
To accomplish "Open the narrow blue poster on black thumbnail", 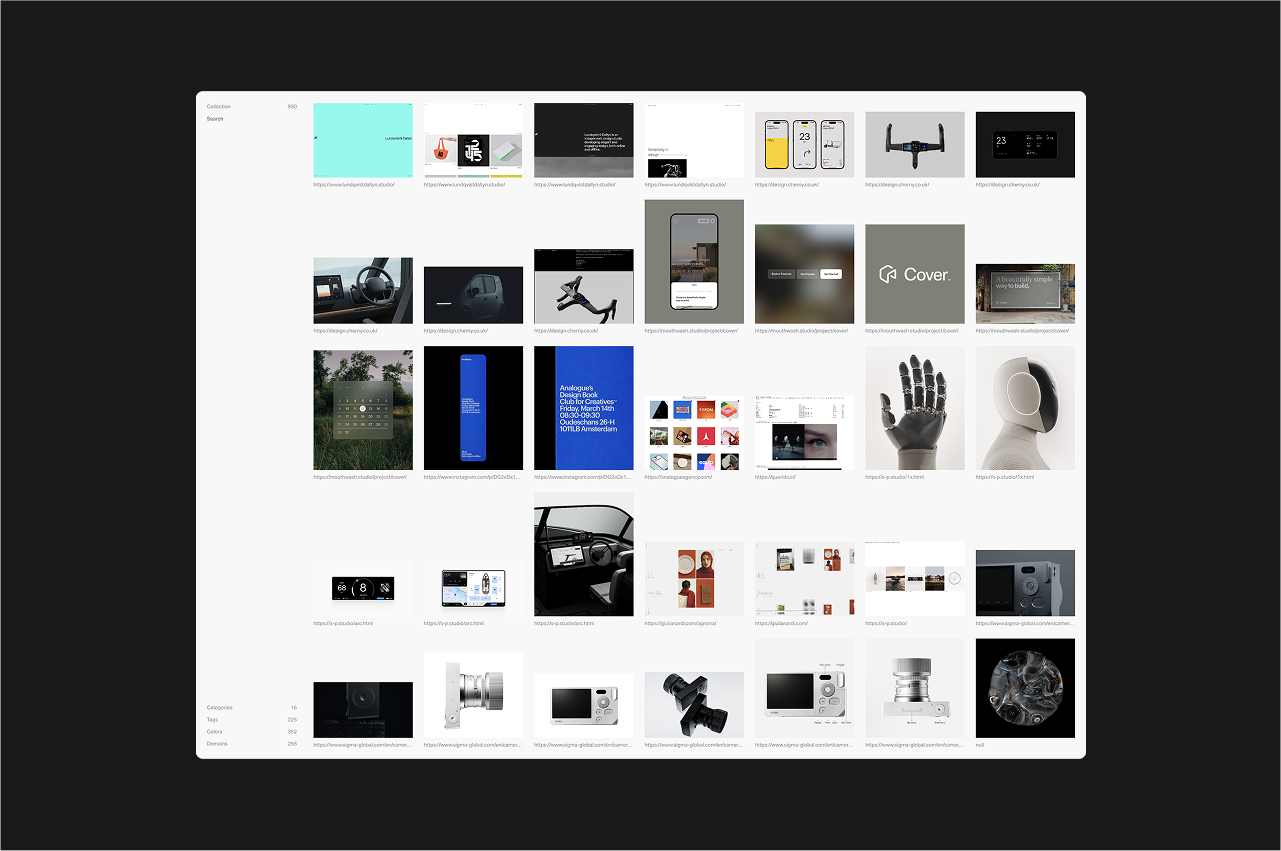I will (473, 408).
